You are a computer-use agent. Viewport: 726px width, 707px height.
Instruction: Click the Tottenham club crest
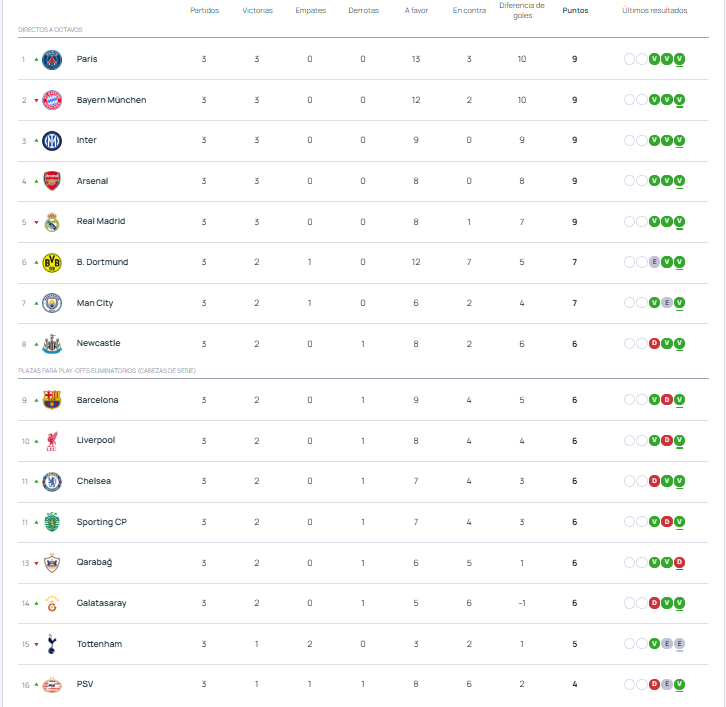coord(52,644)
